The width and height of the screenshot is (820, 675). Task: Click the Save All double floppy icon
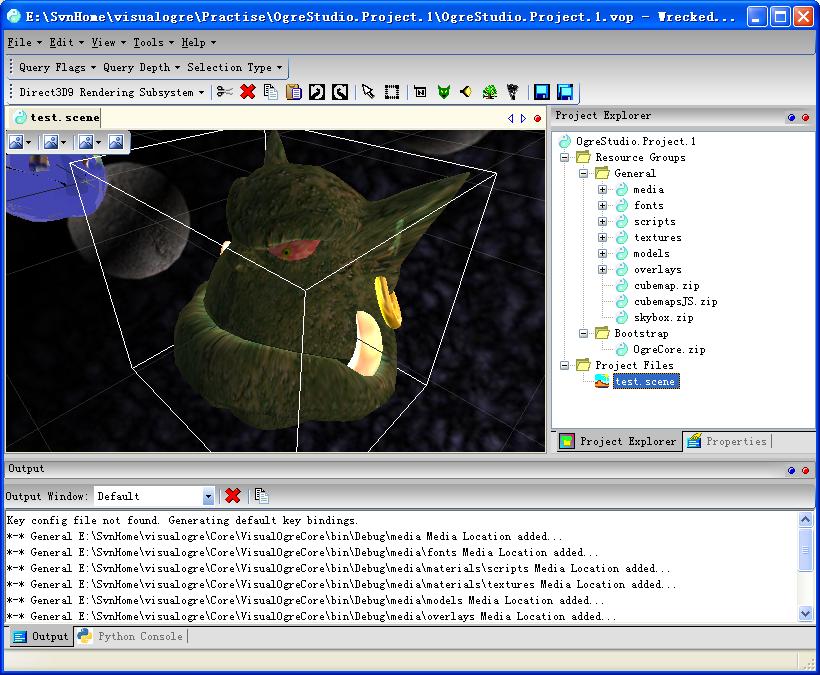[x=565, y=92]
